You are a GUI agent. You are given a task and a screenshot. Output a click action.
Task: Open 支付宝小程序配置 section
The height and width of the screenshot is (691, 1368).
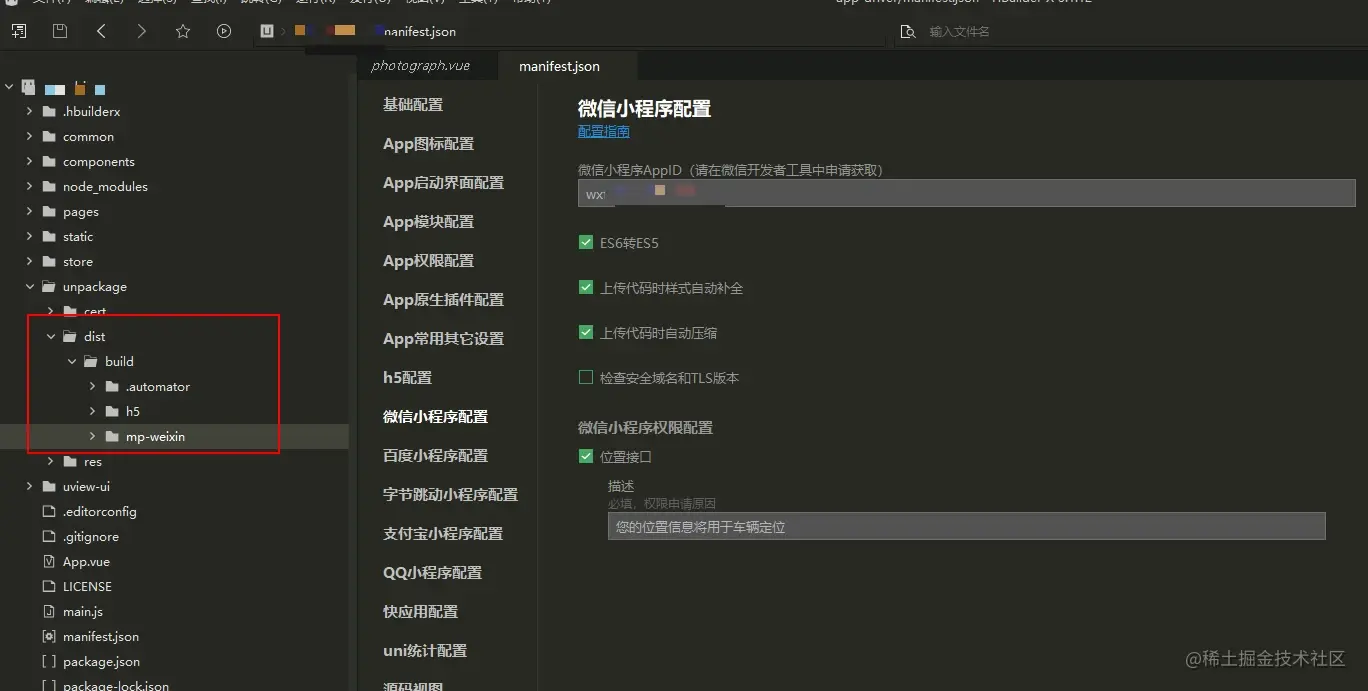[443, 533]
